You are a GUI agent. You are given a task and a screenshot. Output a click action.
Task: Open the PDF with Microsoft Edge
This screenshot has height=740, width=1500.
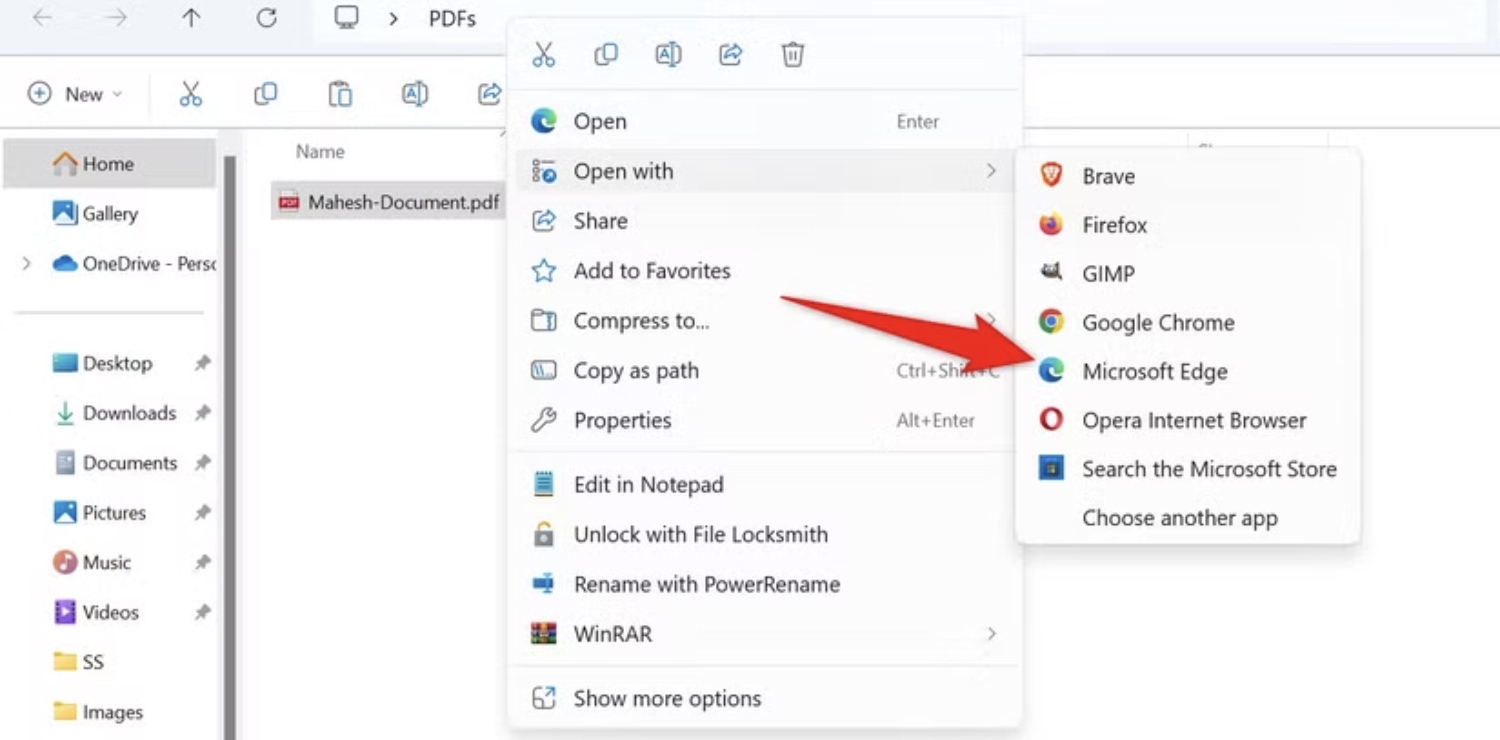pyautogui.click(x=1187, y=372)
